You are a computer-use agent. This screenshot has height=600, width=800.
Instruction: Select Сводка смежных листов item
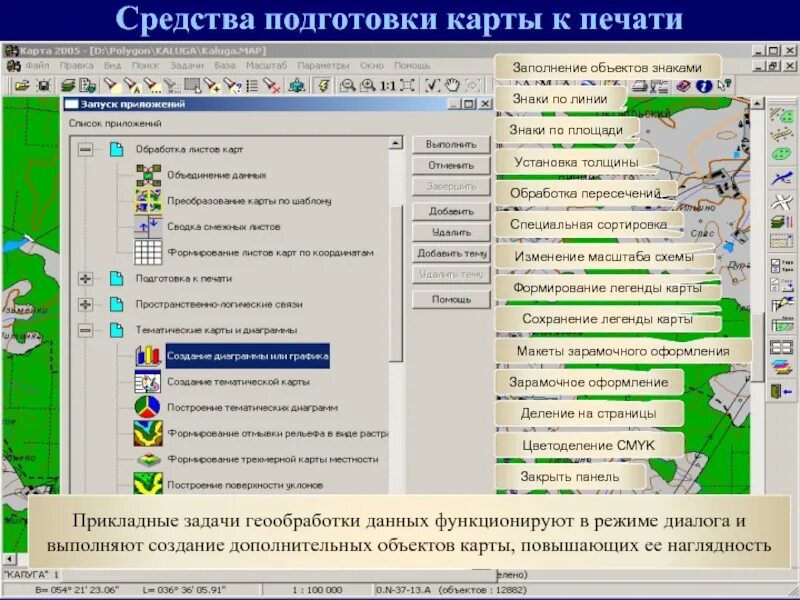(x=223, y=227)
